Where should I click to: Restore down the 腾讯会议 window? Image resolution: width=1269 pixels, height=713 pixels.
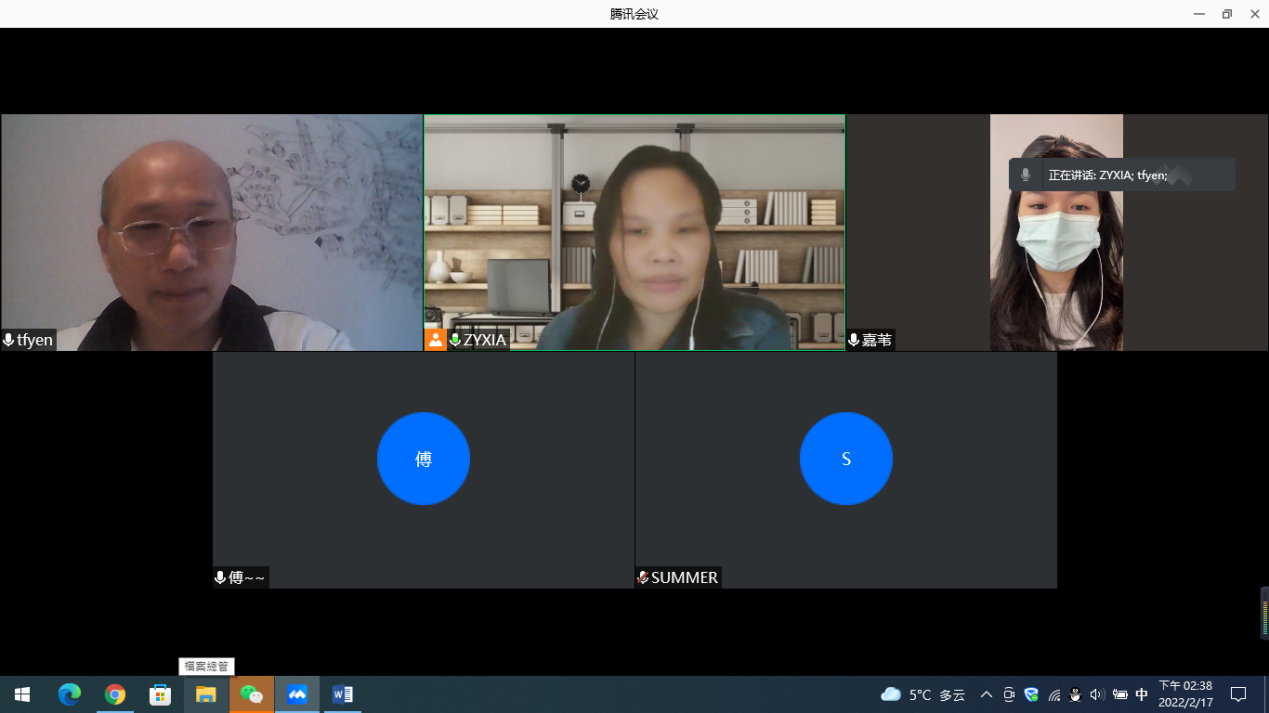(x=1227, y=14)
